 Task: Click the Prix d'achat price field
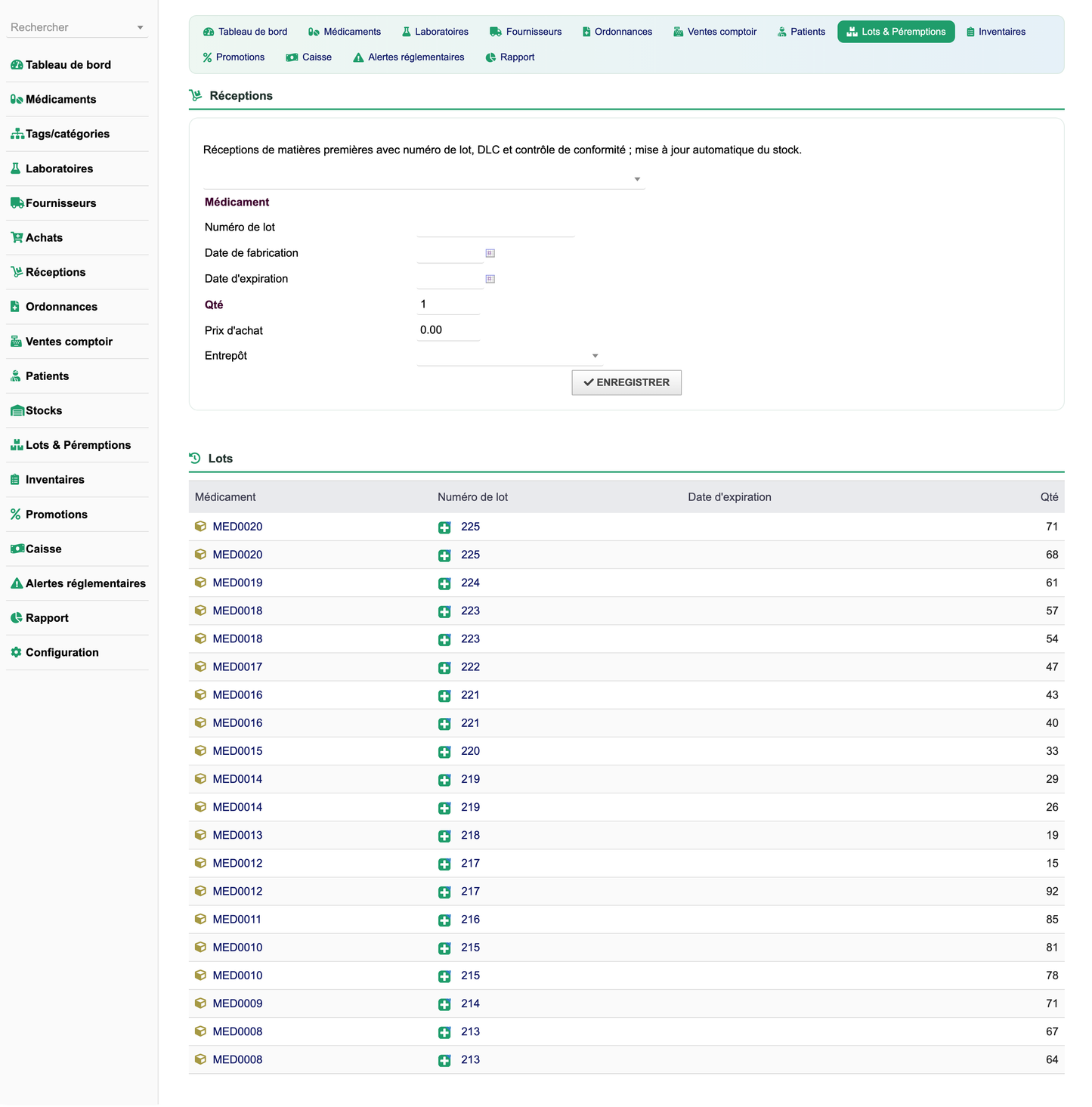pyautogui.click(x=448, y=330)
